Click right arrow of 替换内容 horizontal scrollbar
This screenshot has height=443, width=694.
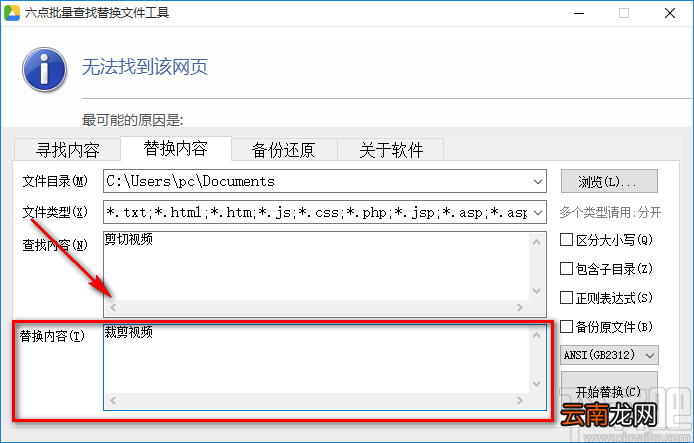(x=520, y=401)
